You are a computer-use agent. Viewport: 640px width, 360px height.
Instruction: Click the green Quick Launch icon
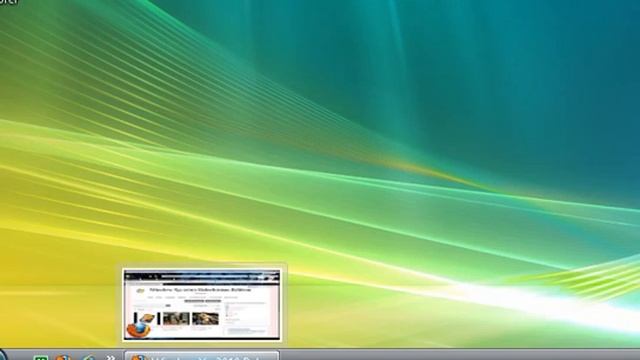pos(40,358)
